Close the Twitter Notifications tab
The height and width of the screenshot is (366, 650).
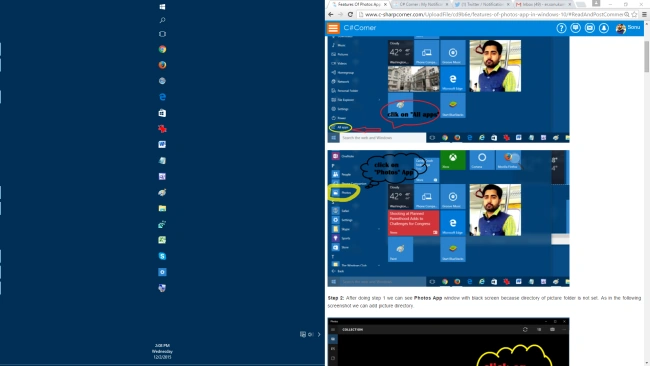pos(509,4)
